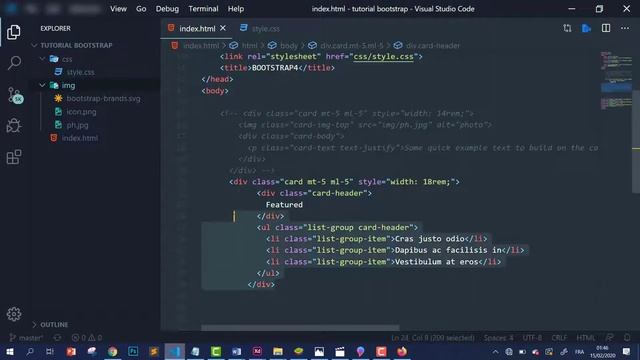Image resolution: width=640 pixels, height=360 pixels.
Task: Click the blue preview icon in editor toolbar
Action: pos(587,28)
